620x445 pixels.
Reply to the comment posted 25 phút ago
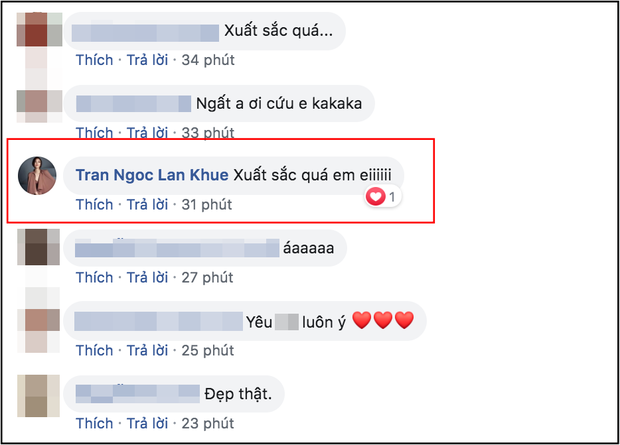[147, 350]
